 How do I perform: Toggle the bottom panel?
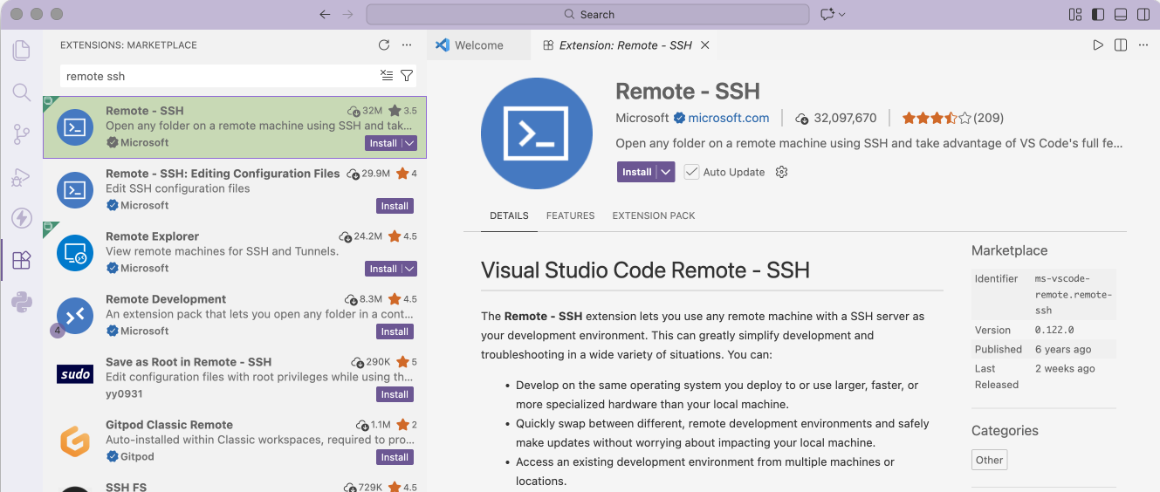pos(1120,14)
